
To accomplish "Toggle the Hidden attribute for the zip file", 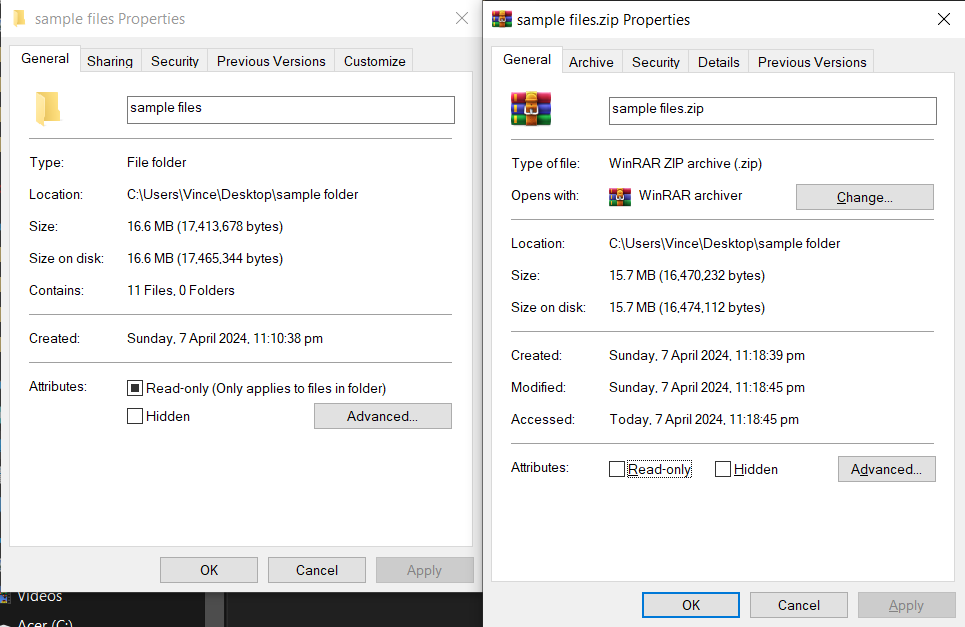I will pyautogui.click(x=722, y=468).
